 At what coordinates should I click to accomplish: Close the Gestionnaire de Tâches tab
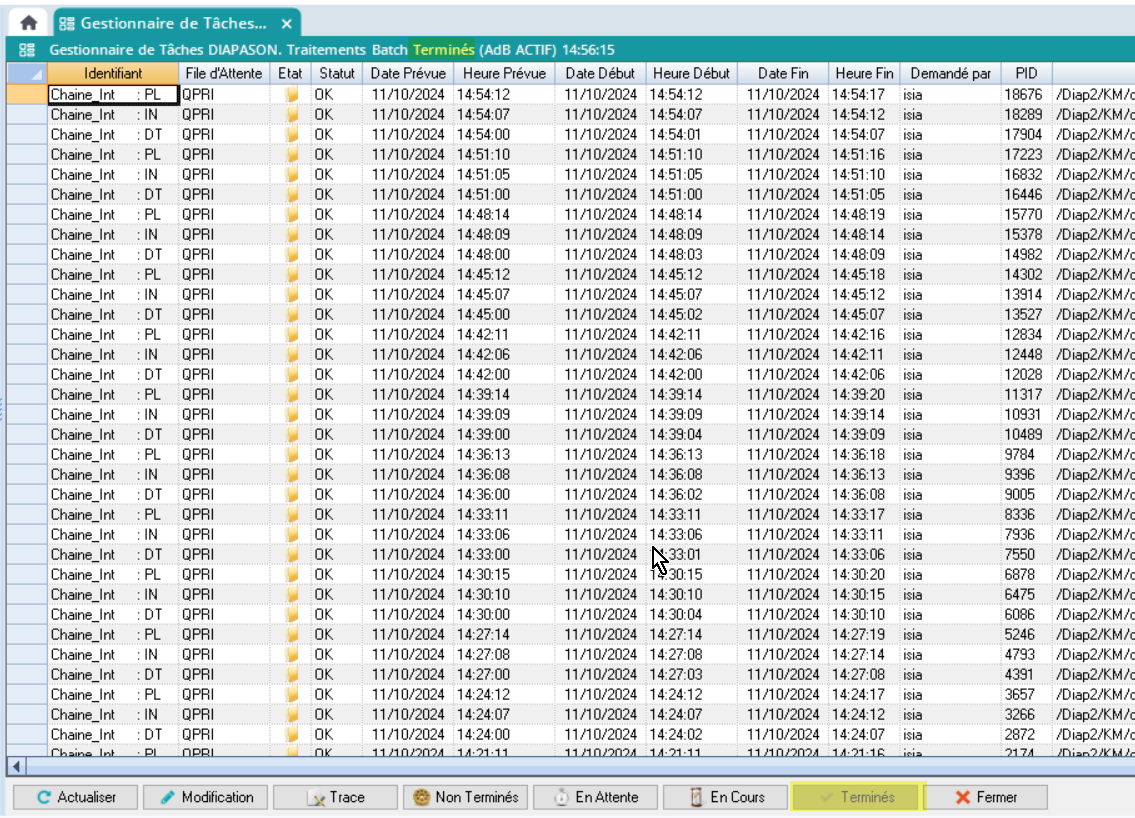(286, 23)
